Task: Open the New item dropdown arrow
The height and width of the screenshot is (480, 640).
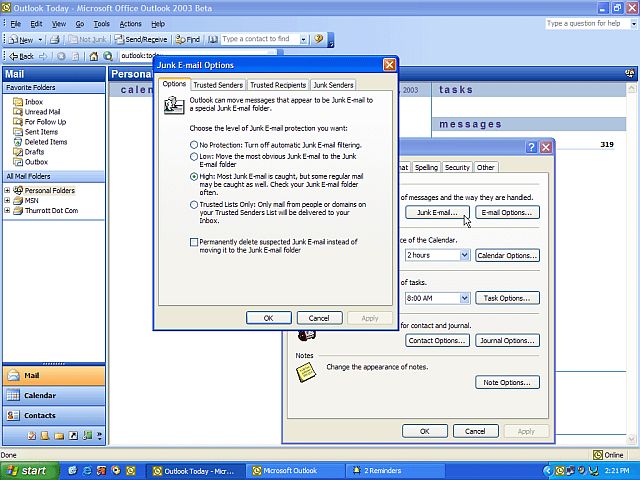Action: (x=40, y=40)
